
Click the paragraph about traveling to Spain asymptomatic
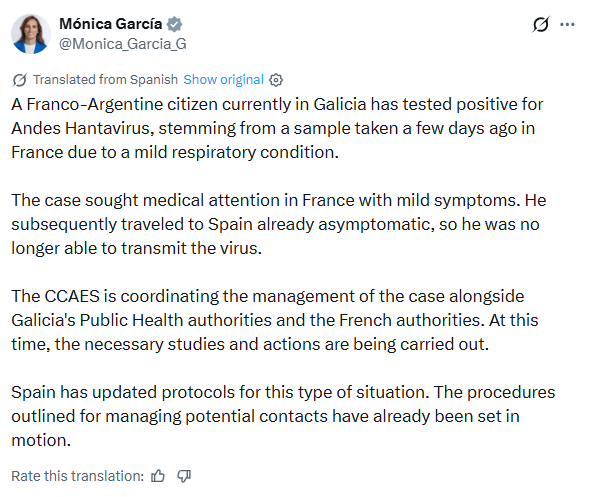point(279,224)
